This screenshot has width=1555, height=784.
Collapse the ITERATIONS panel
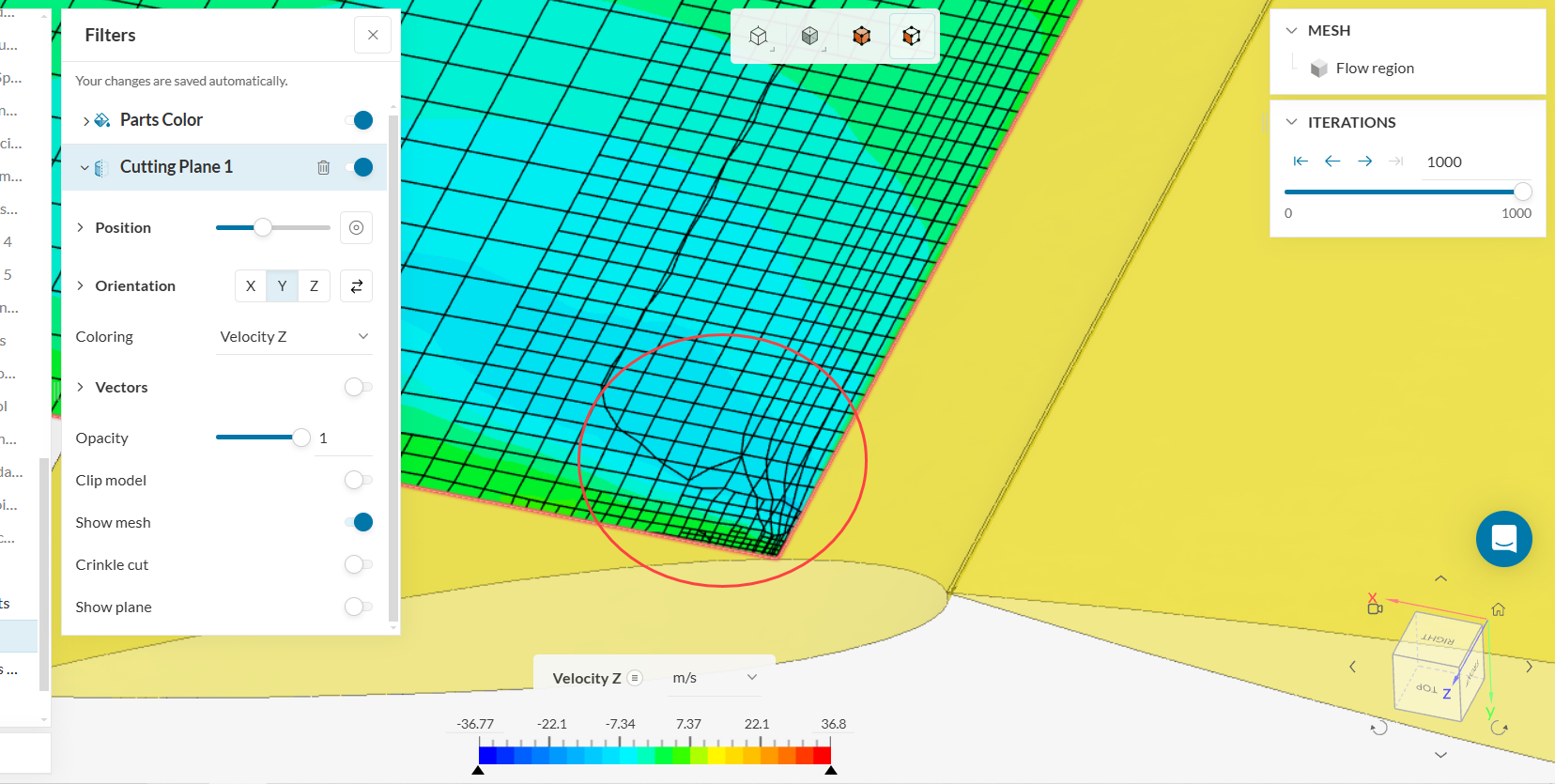(x=1291, y=122)
